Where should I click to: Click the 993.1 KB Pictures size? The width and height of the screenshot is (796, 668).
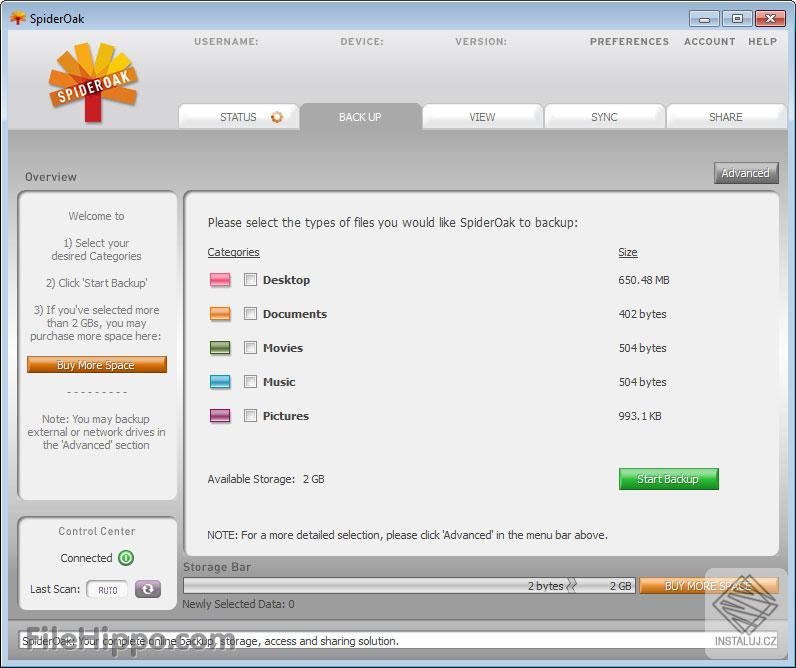[x=640, y=416]
